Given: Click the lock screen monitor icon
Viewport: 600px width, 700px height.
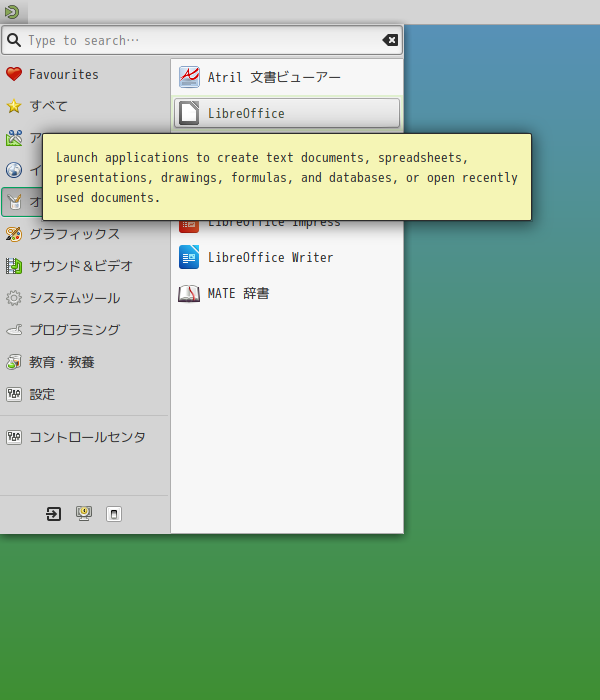Looking at the screenshot, I should pos(84,514).
